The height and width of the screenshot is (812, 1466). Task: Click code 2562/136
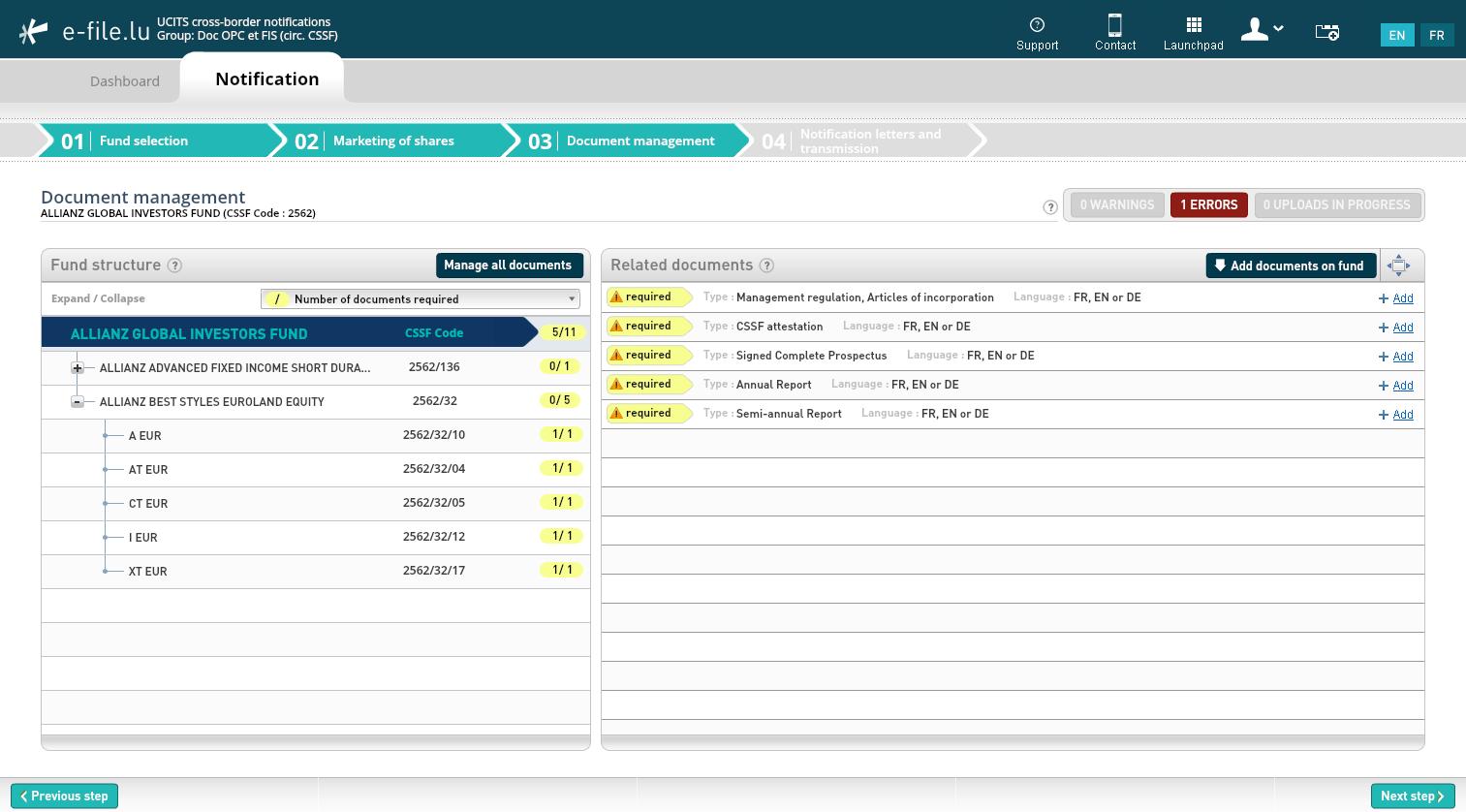pyautogui.click(x=434, y=367)
